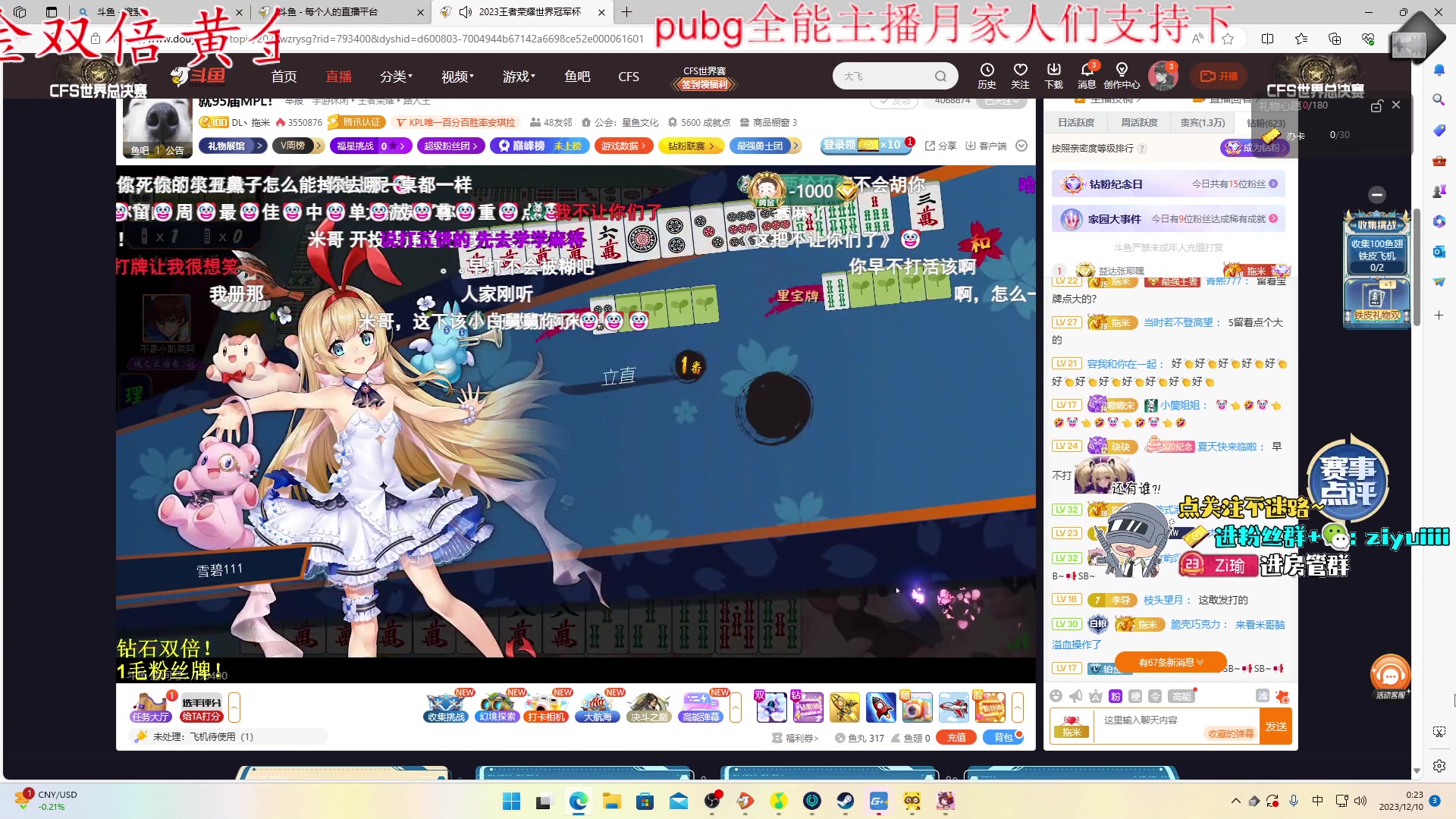Open 消息 messages bell icon

point(1087,76)
